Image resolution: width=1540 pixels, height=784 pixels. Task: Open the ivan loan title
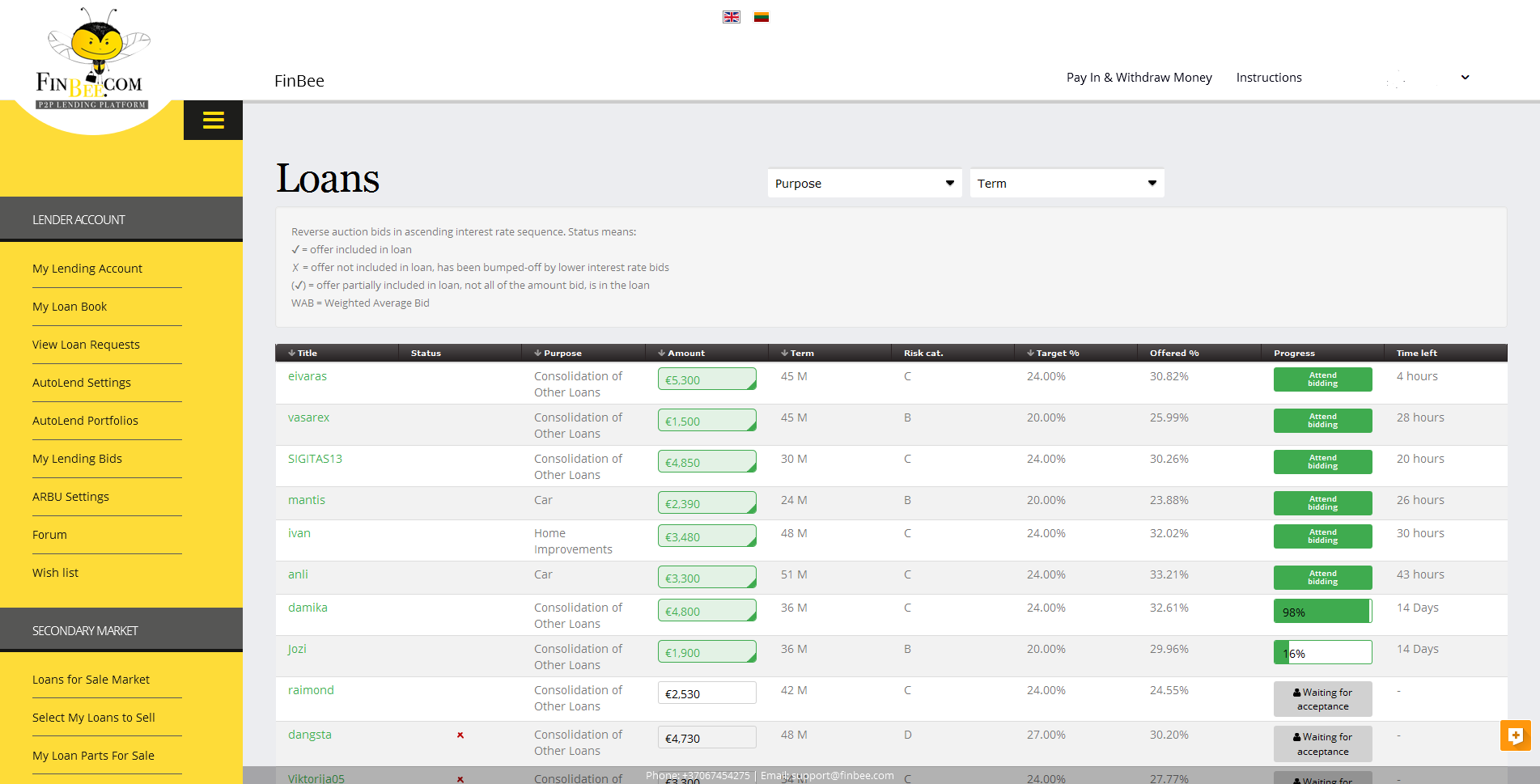299,533
